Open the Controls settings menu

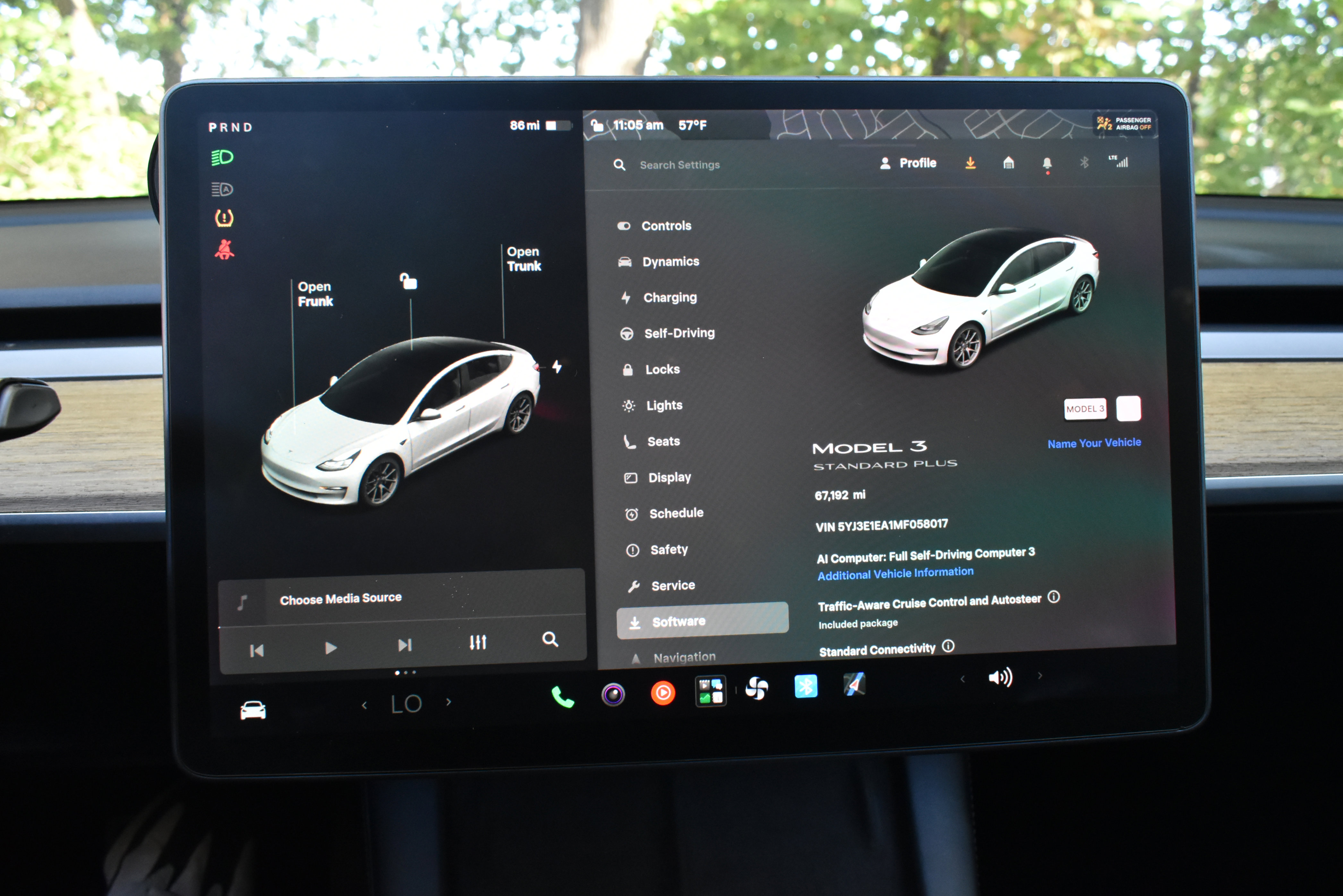coord(655,226)
